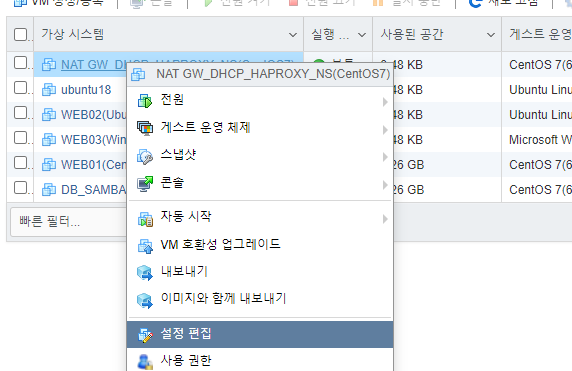Click the WEB02 VM icon
Image resolution: width=572 pixels, height=371 pixels.
tap(49, 115)
